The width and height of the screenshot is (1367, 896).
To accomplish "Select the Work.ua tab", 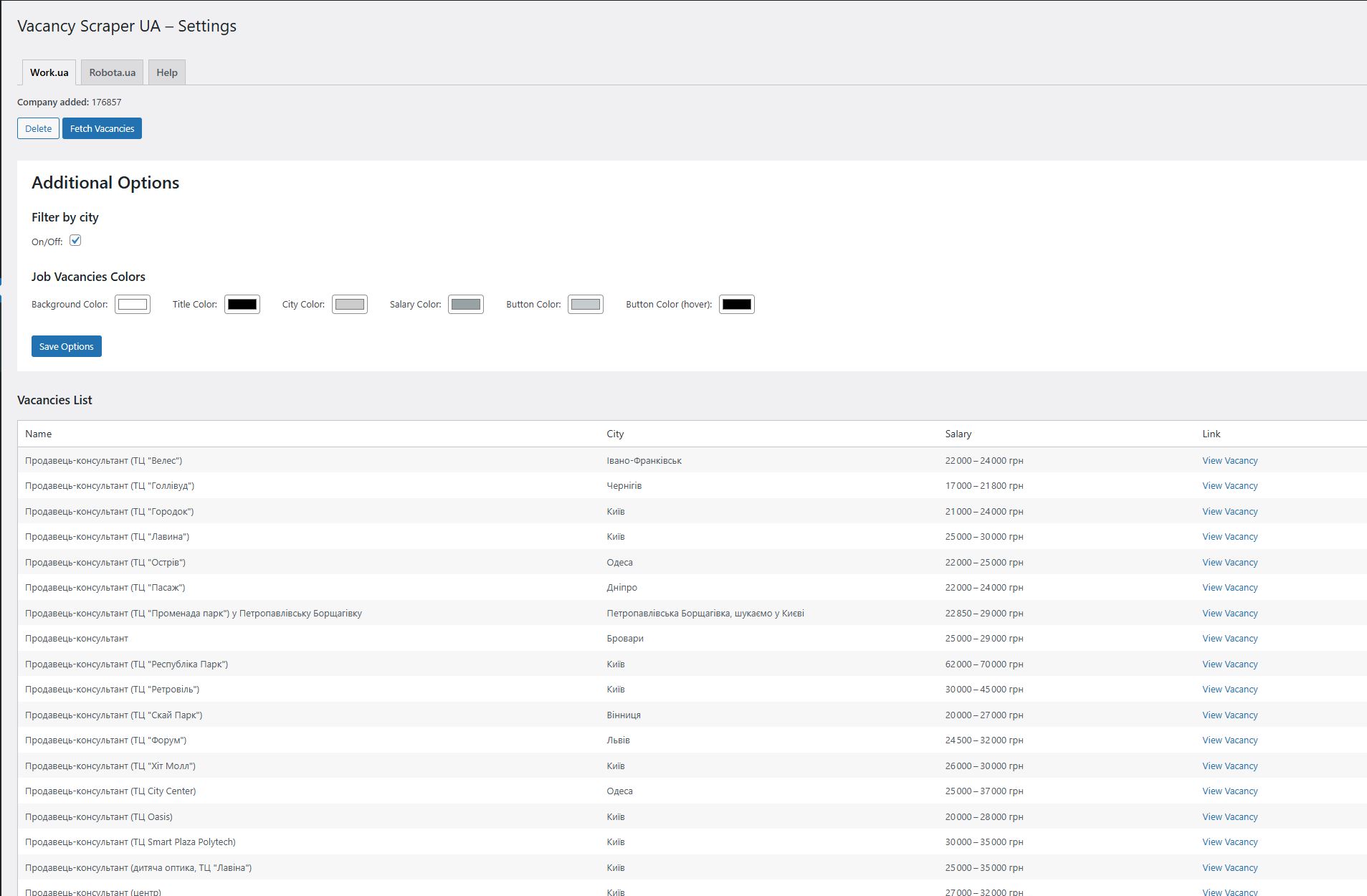I will point(49,72).
